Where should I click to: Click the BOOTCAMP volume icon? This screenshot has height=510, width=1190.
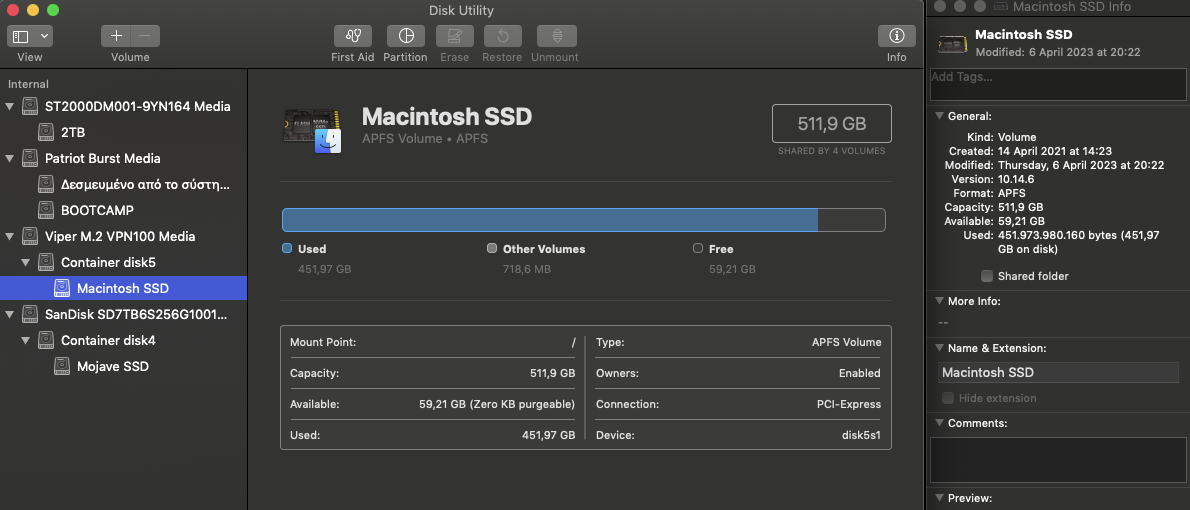[x=46, y=210]
